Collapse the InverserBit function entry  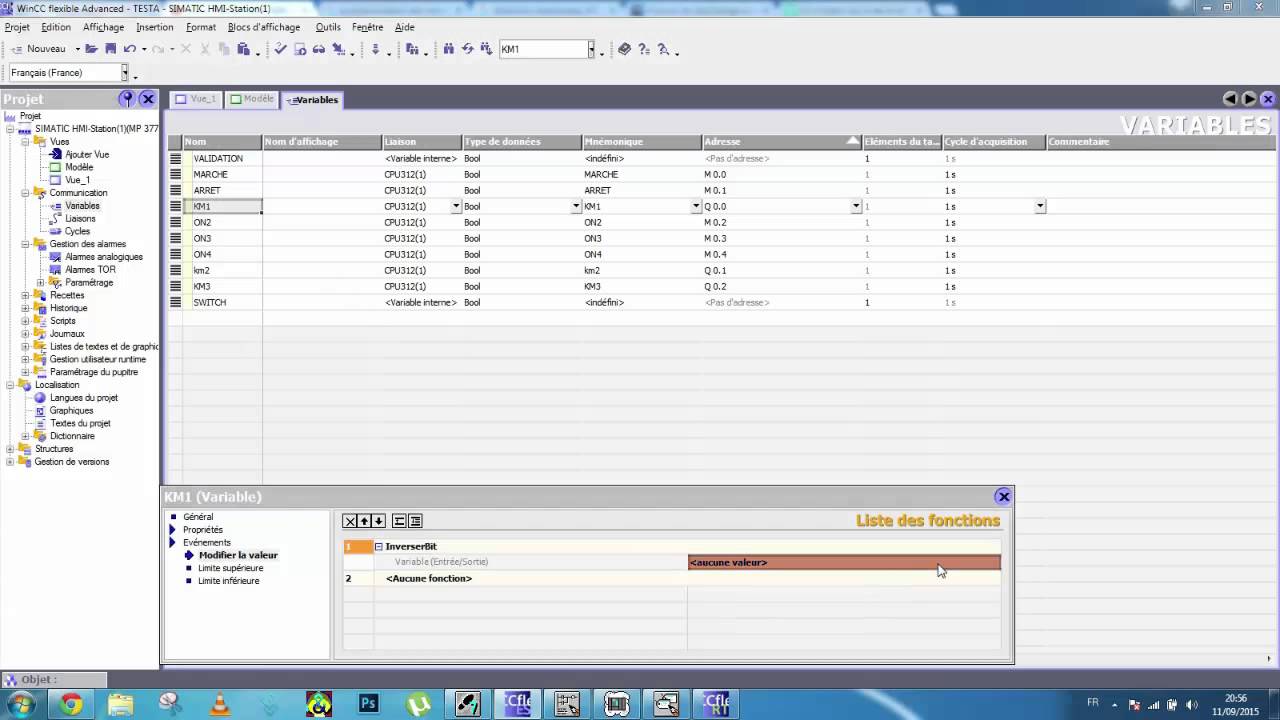coord(379,547)
